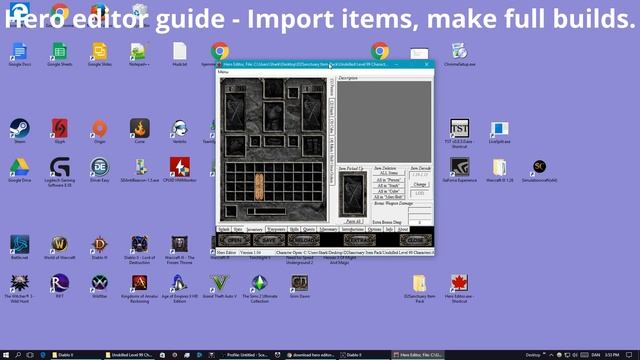Open taskbar search magnifier

[x=18, y=355]
